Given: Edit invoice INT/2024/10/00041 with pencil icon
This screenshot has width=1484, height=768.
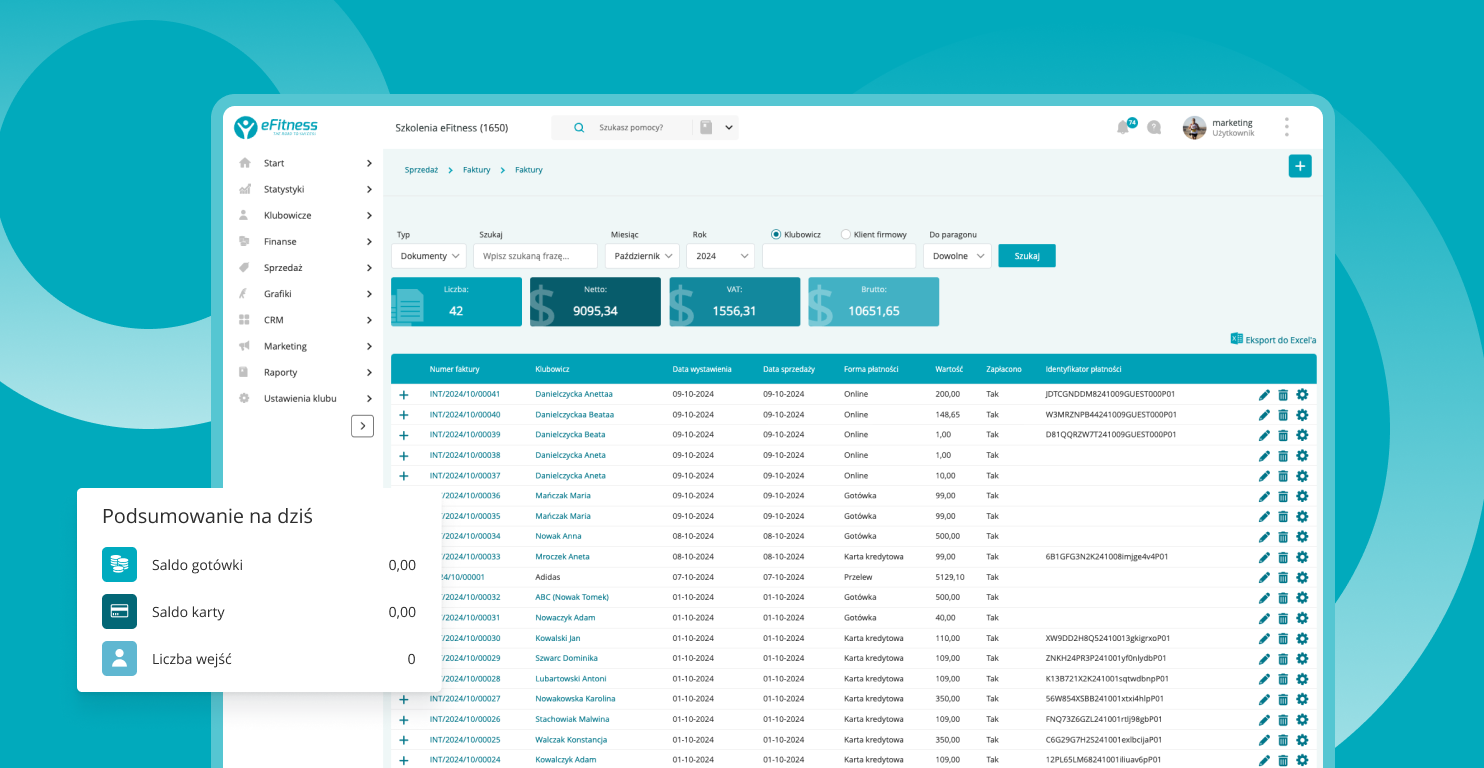Looking at the screenshot, I should (1264, 395).
